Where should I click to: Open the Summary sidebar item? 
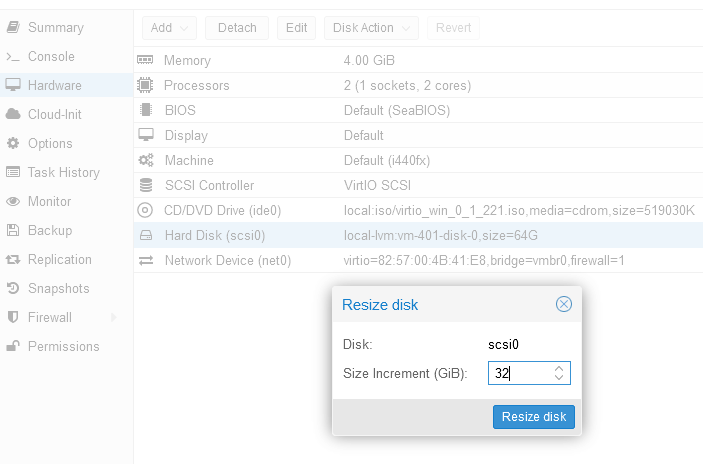(66, 27)
